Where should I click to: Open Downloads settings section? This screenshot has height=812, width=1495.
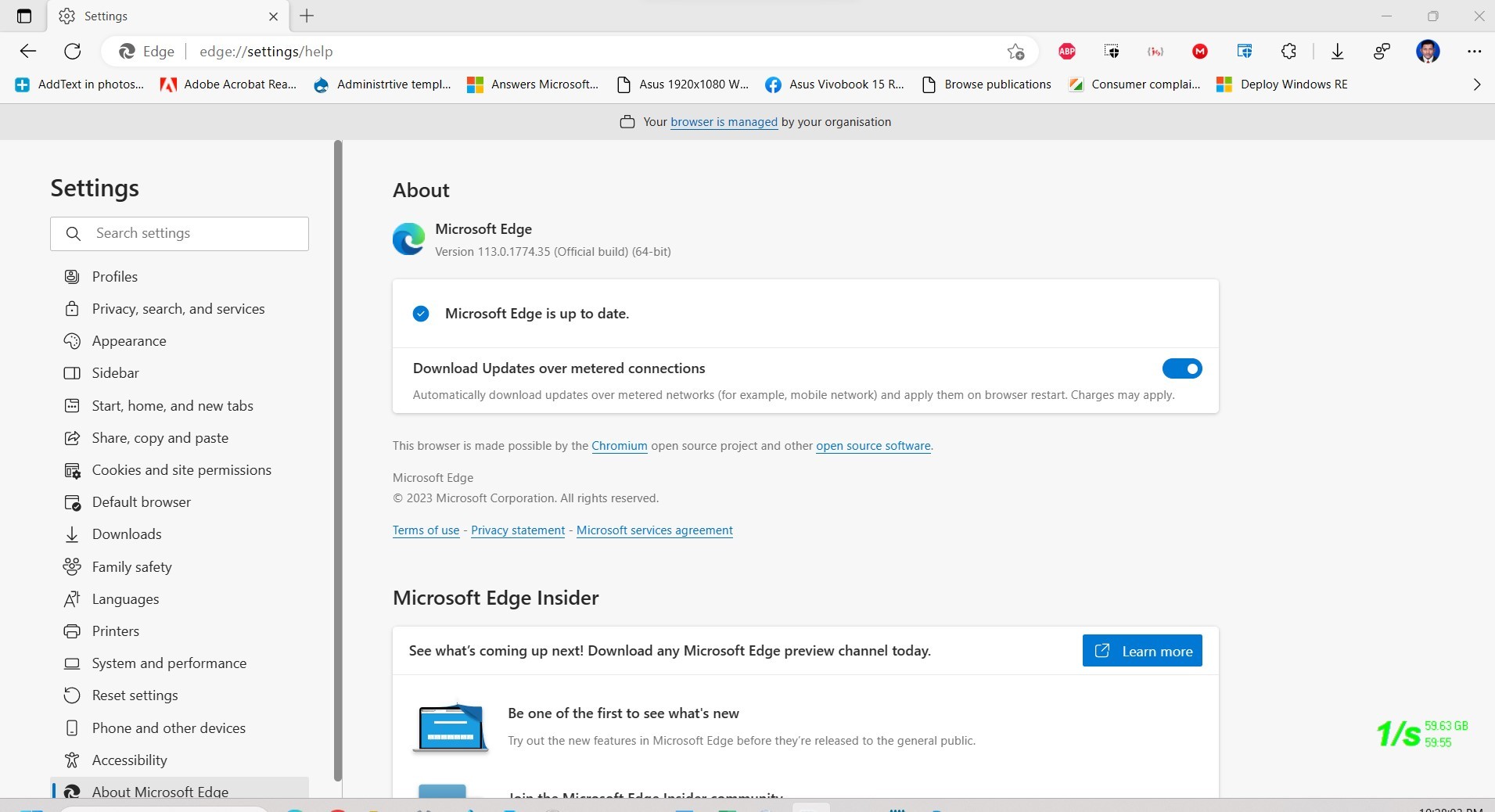pyautogui.click(x=179, y=534)
